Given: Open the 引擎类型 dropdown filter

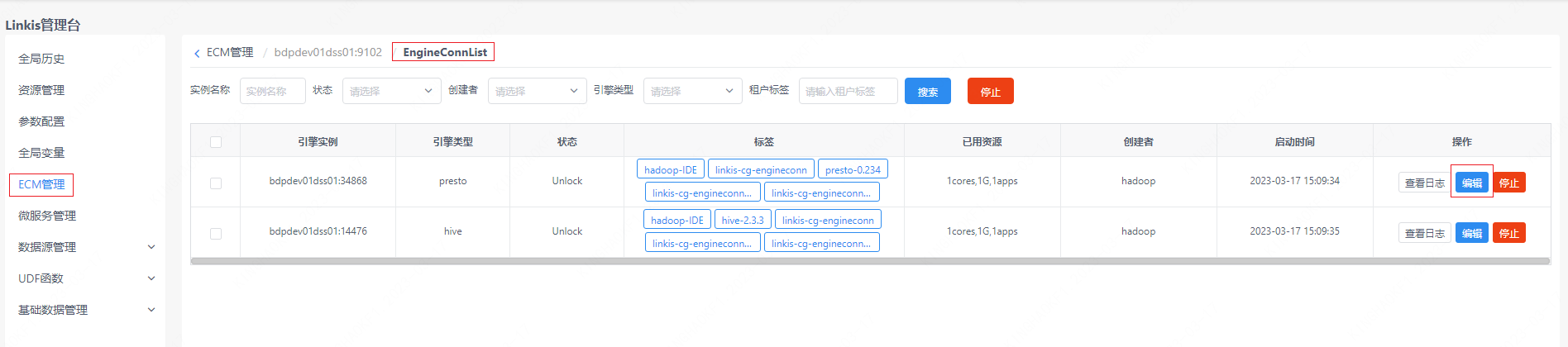Looking at the screenshot, I should tap(692, 91).
